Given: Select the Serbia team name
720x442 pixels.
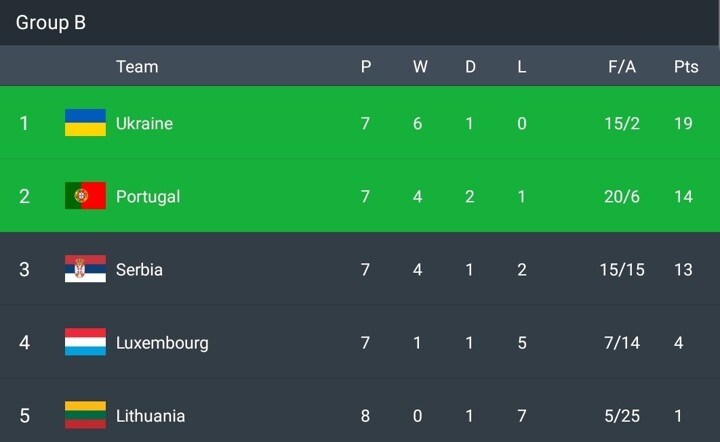Looking at the screenshot, I should pyautogui.click(x=139, y=269).
